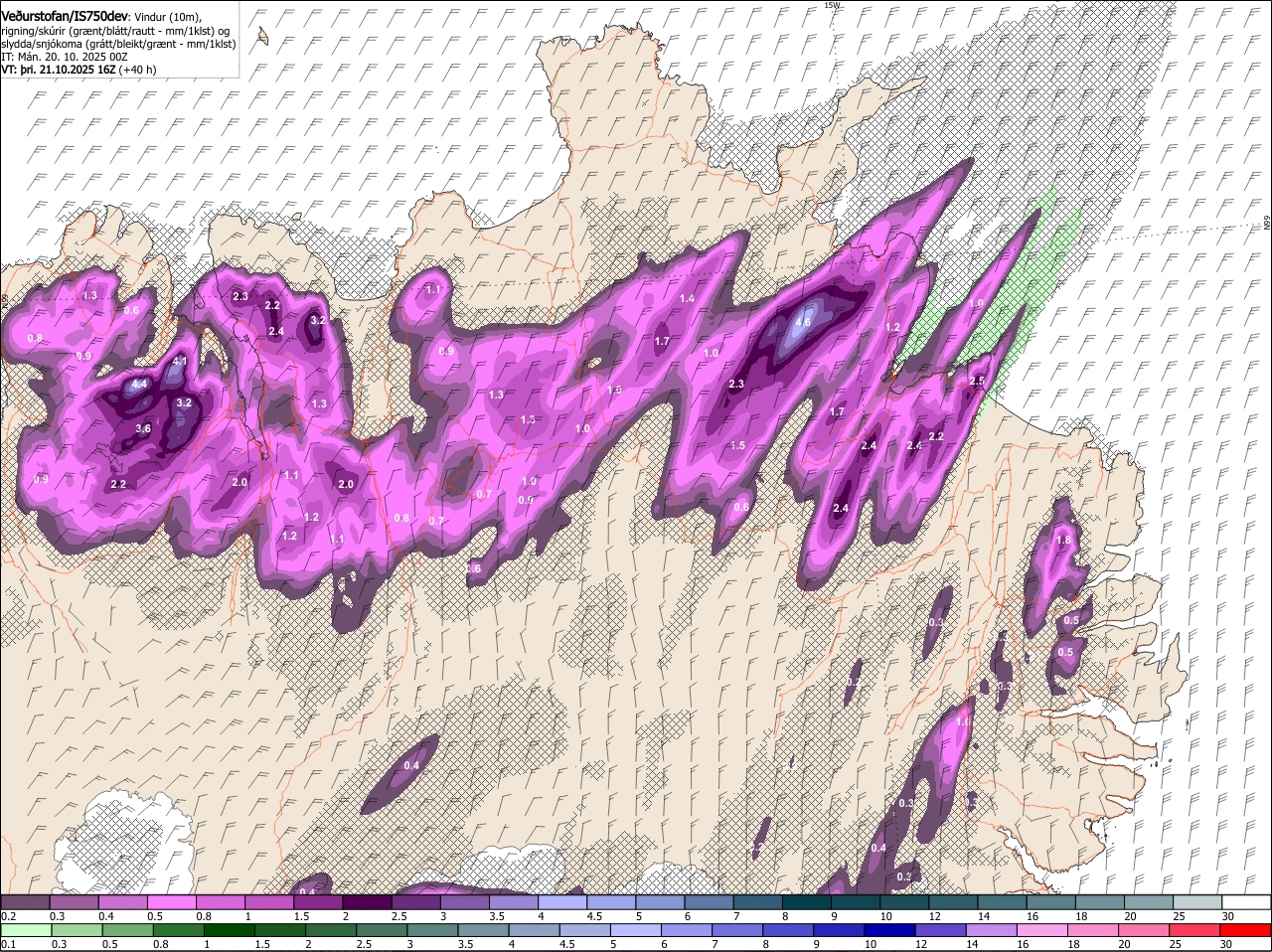
Task: Click the 'IT: Mán. 20. 10. 2025 00Z' line
Action: (x=65, y=57)
